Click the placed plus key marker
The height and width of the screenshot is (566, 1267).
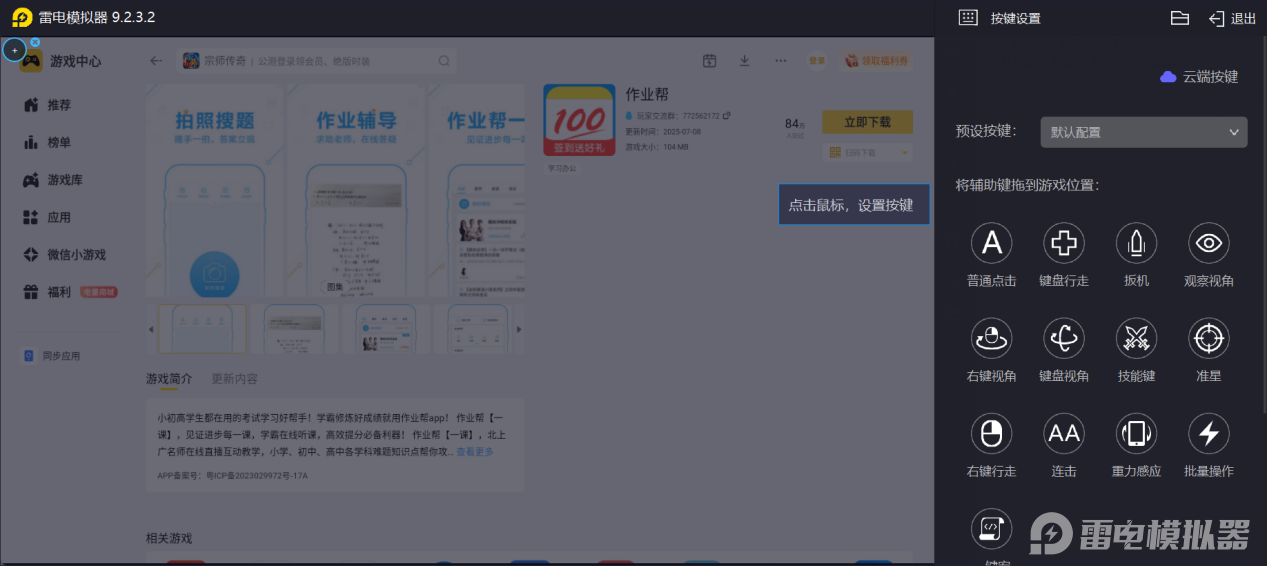click(14, 49)
